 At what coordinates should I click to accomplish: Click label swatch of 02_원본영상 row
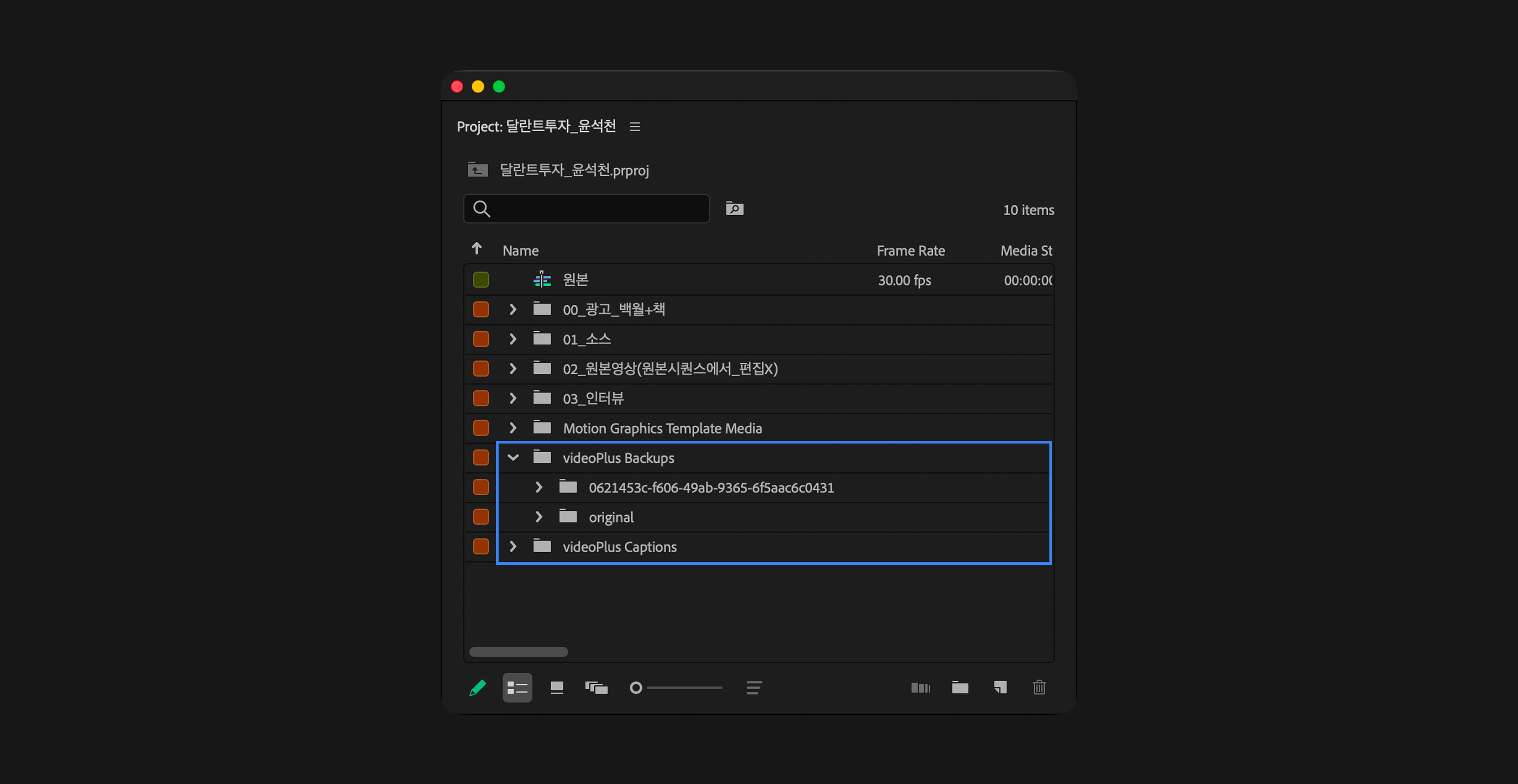coord(481,369)
